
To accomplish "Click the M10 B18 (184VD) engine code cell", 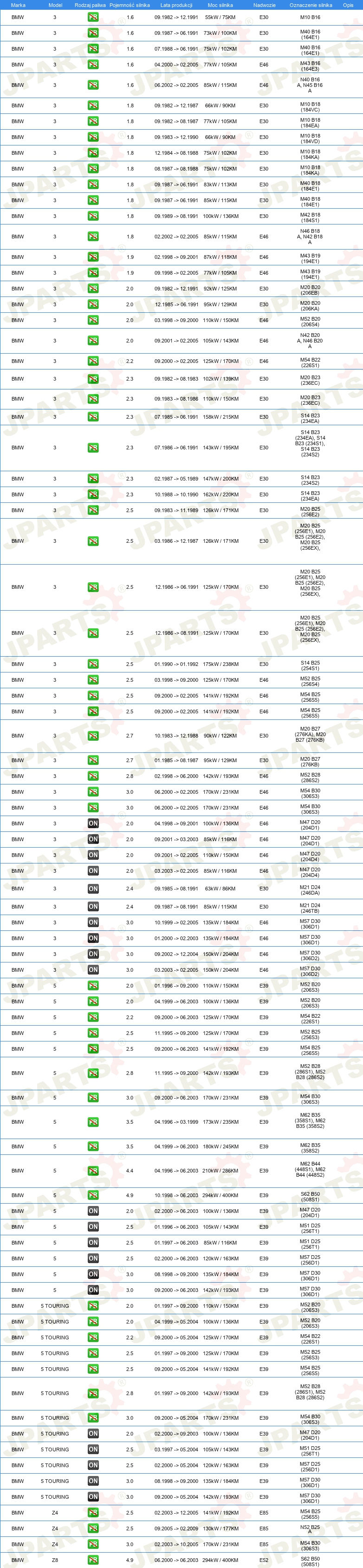I will (310, 138).
